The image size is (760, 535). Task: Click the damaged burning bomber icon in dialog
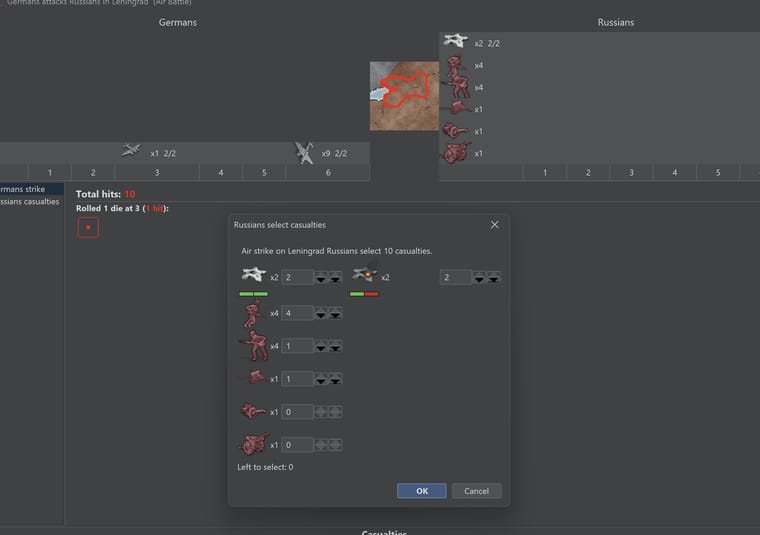[365, 274]
